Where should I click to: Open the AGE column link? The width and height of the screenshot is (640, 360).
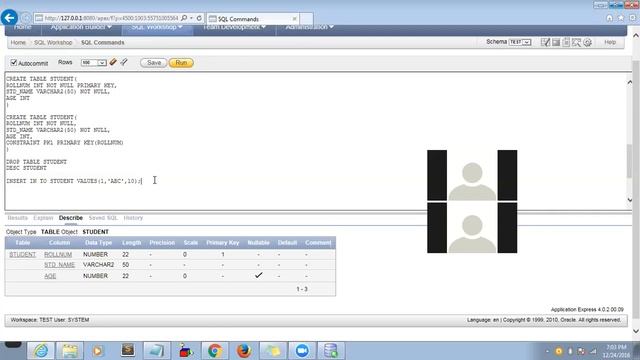[x=50, y=276]
